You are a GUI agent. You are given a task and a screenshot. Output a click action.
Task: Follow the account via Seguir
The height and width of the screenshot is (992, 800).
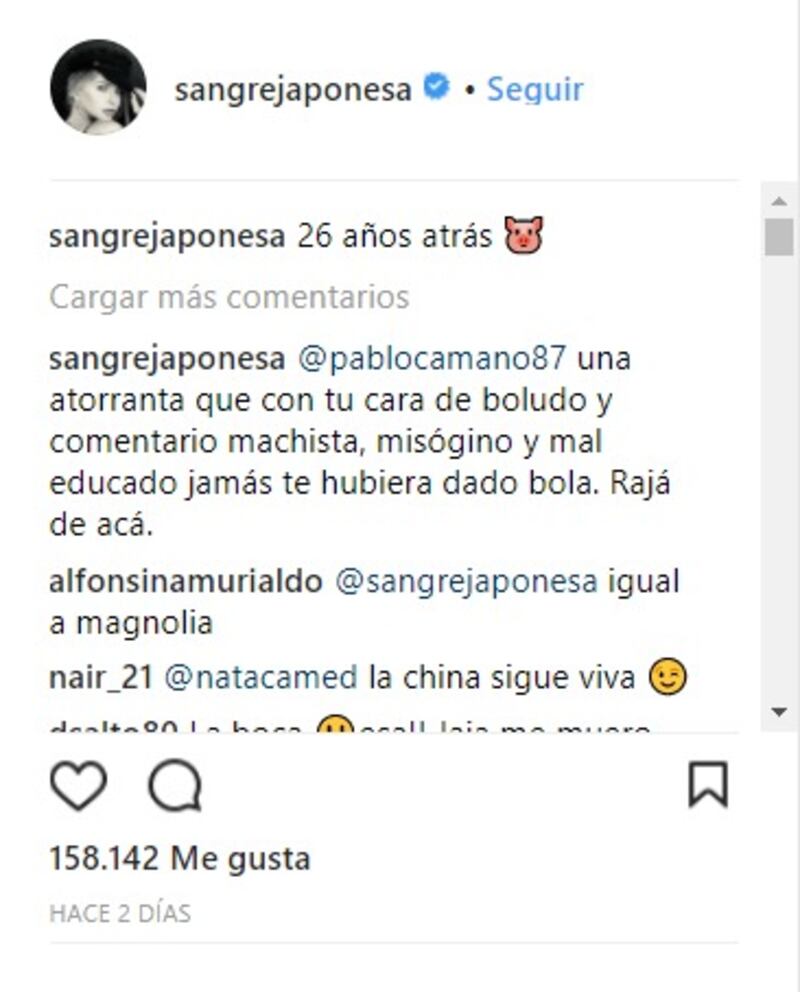coord(535,89)
